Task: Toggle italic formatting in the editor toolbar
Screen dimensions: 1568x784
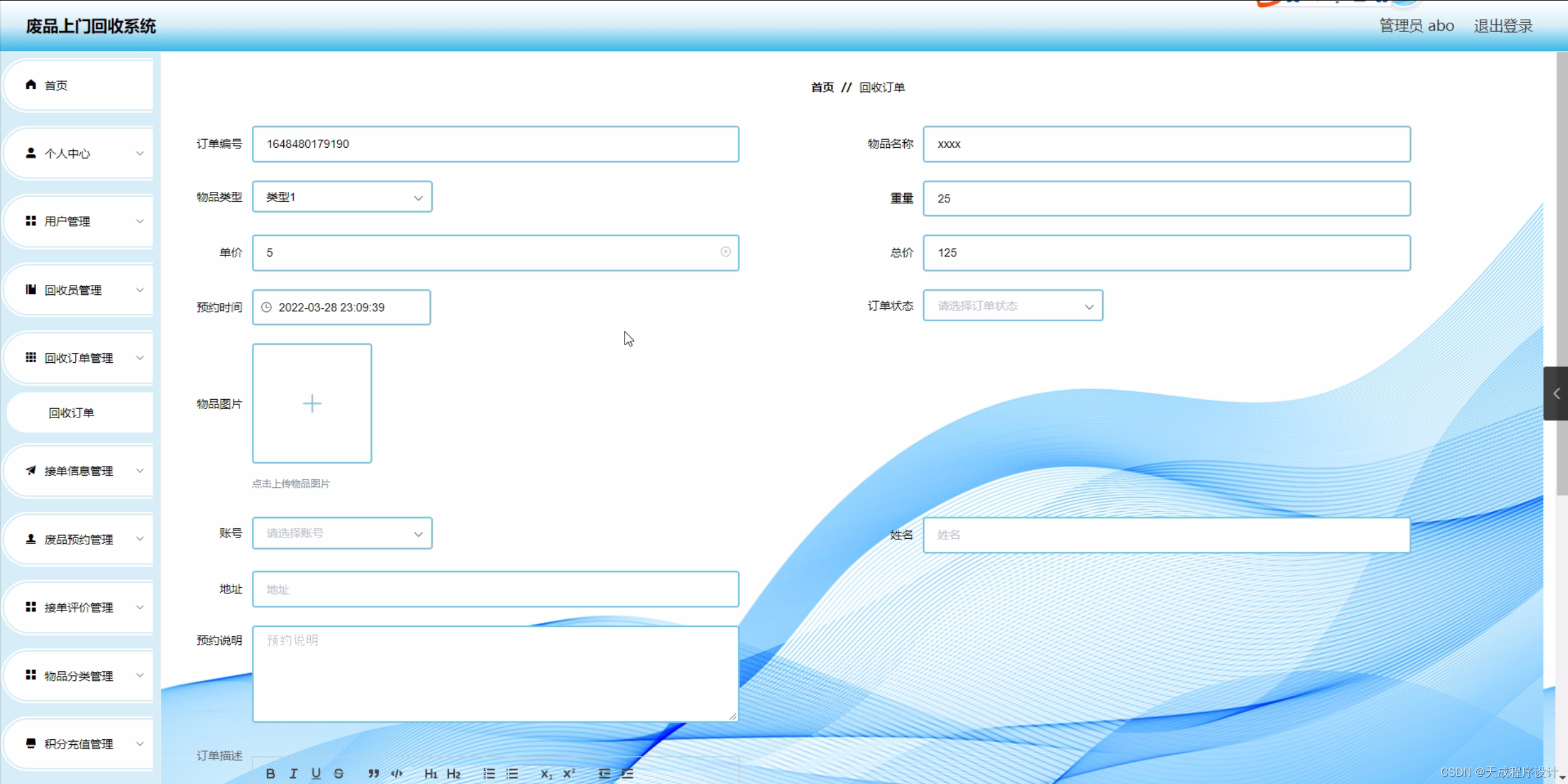Action: [294, 774]
